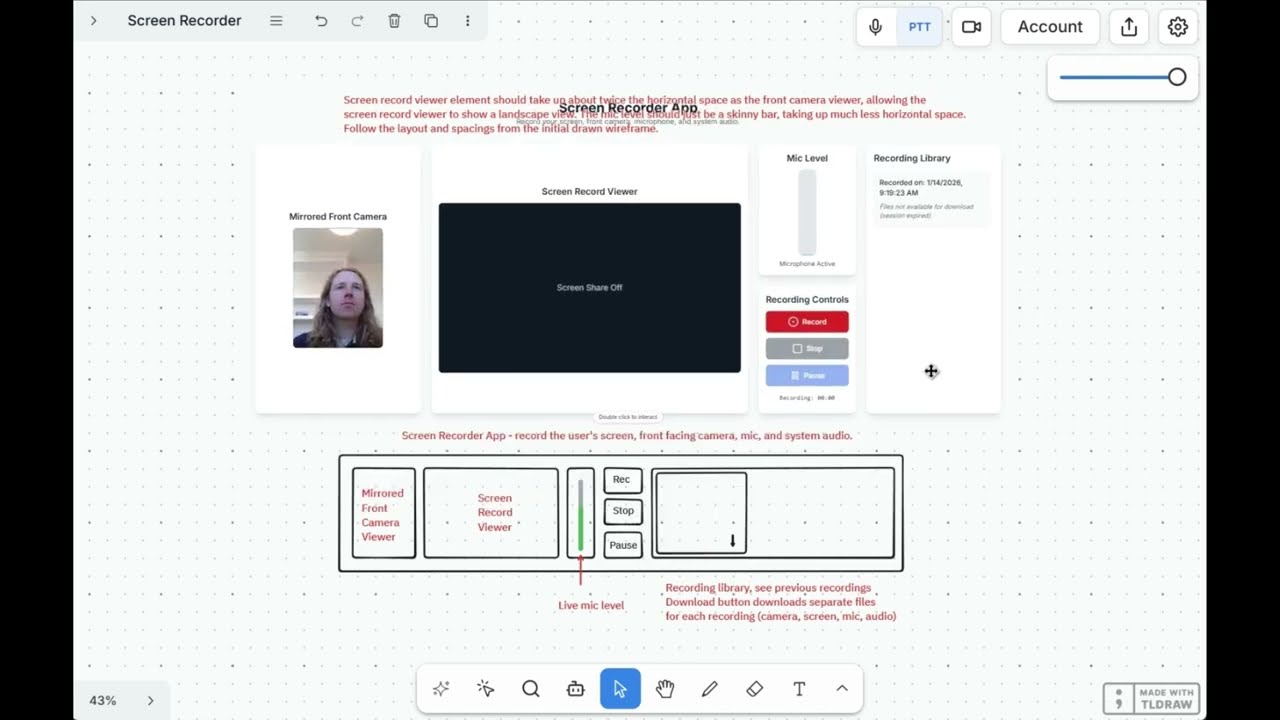Click the Recording: 00:00 timer text
The height and width of the screenshot is (720, 1280).
(807, 398)
